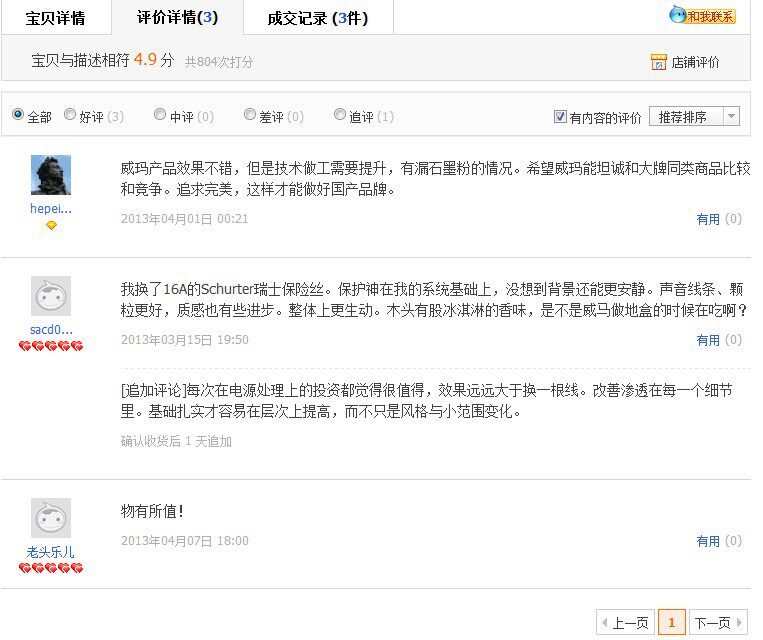Select the 追评 radio button
The height and width of the screenshot is (640, 763).
coord(340,115)
